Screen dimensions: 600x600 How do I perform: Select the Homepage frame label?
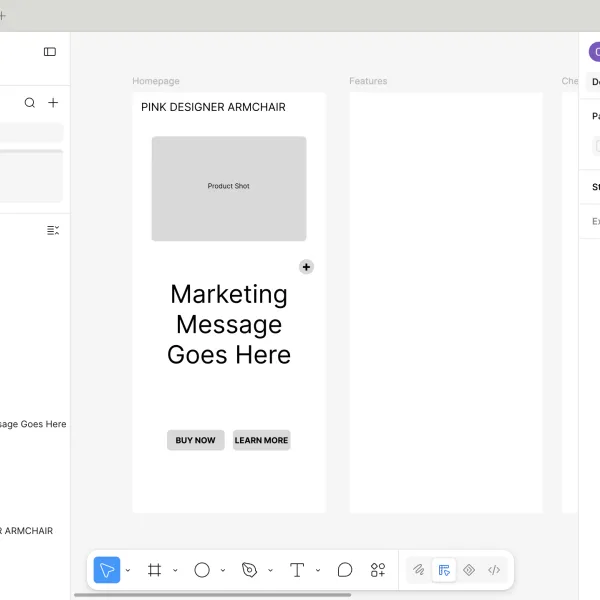tap(156, 81)
